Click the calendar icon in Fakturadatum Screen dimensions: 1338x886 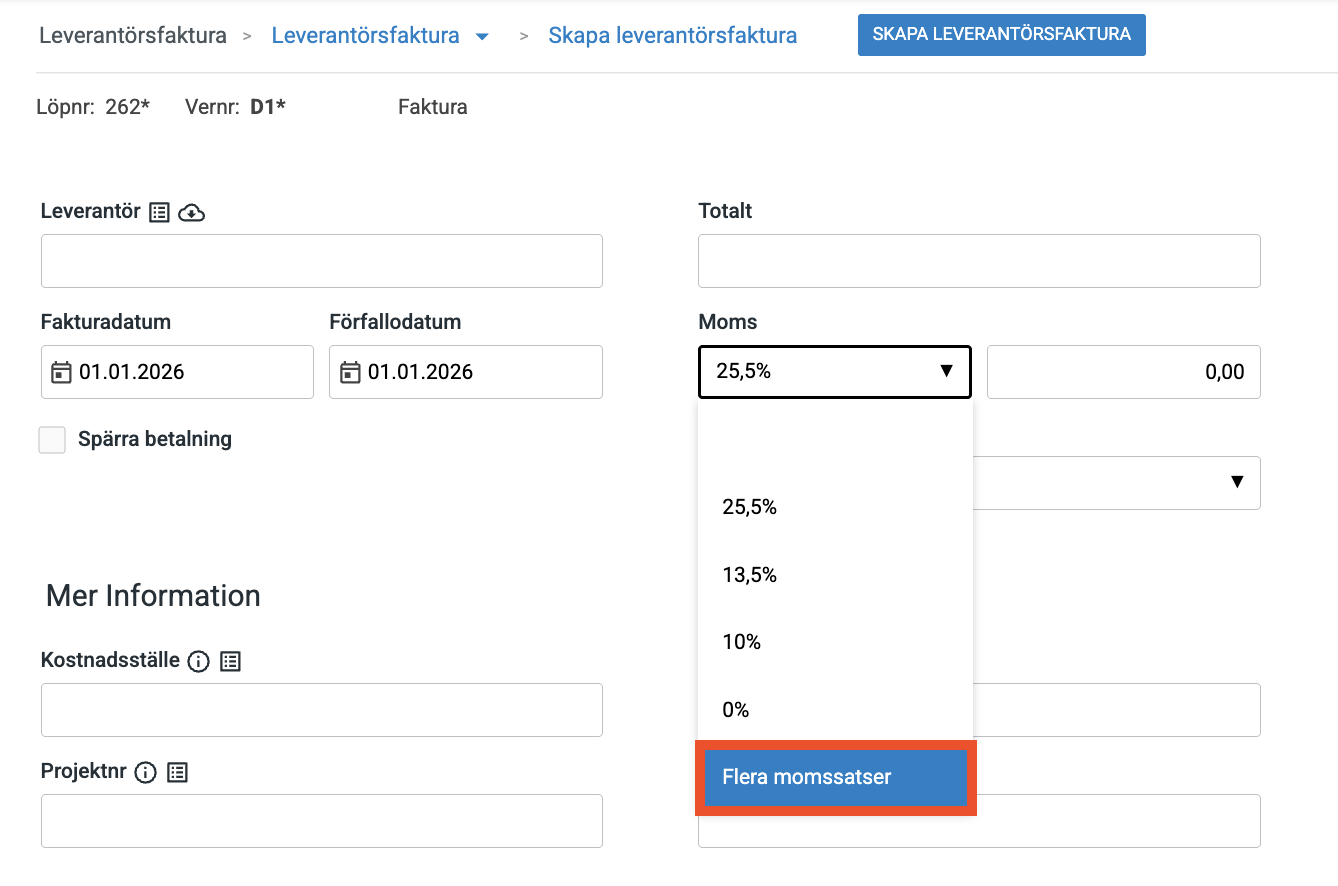pyautogui.click(x=61, y=372)
